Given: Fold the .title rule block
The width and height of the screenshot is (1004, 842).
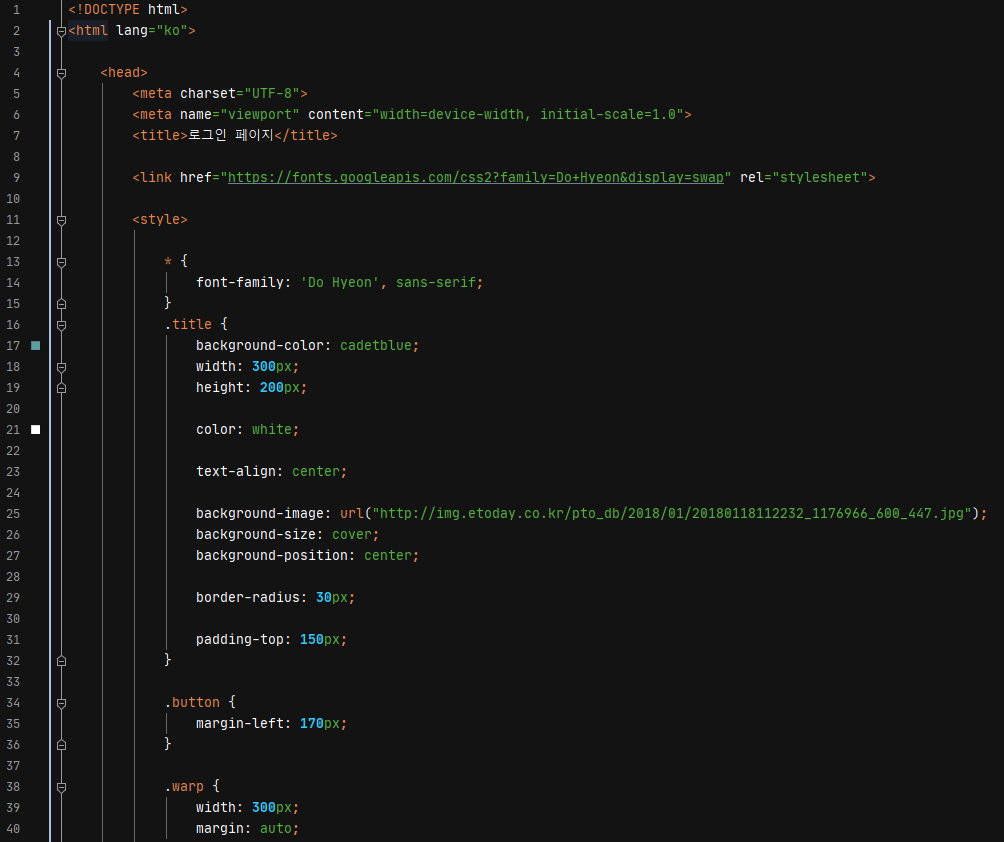Looking at the screenshot, I should [61, 325].
